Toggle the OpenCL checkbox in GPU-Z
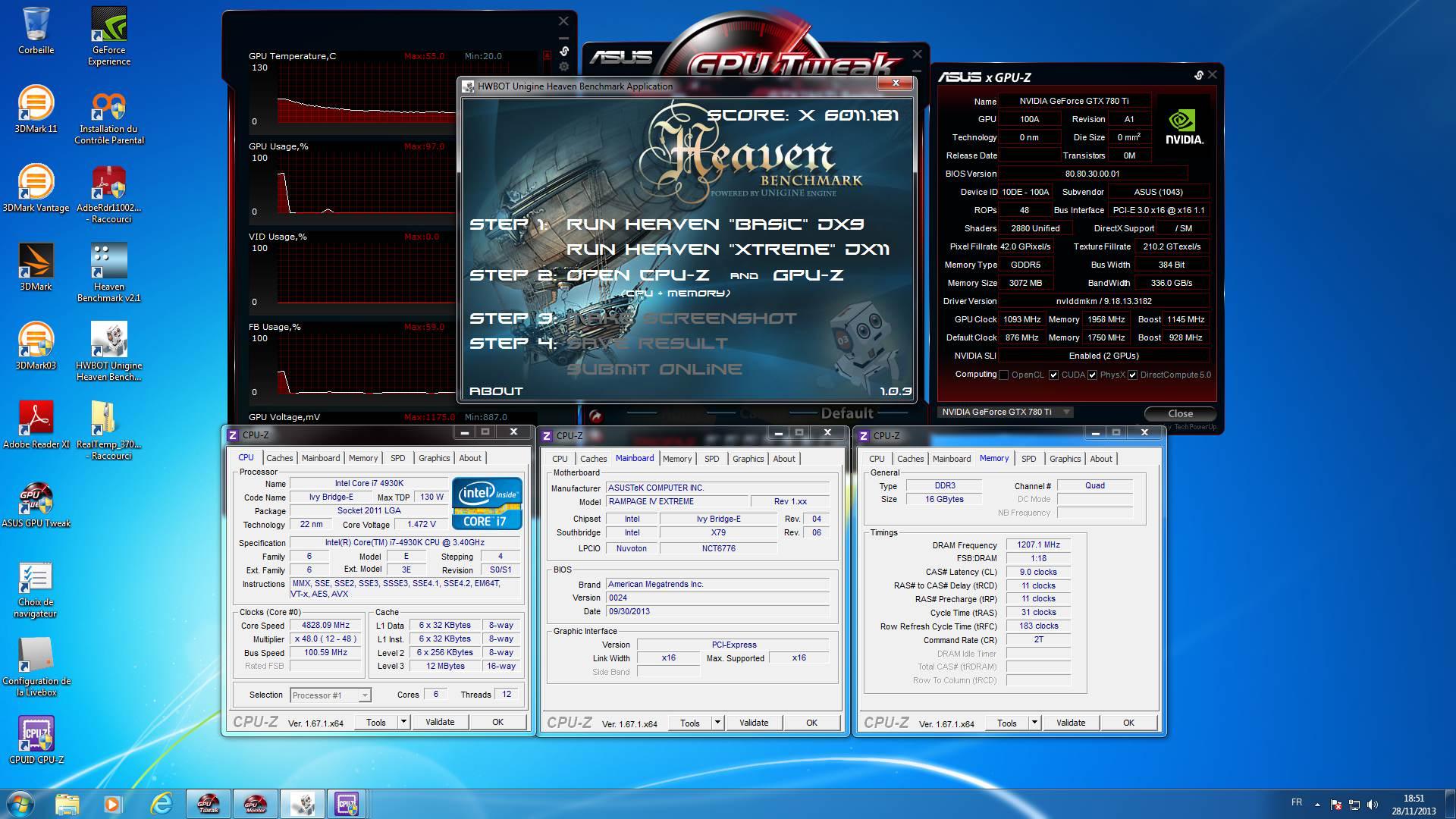Viewport: 1456px width, 819px height. [x=1004, y=375]
